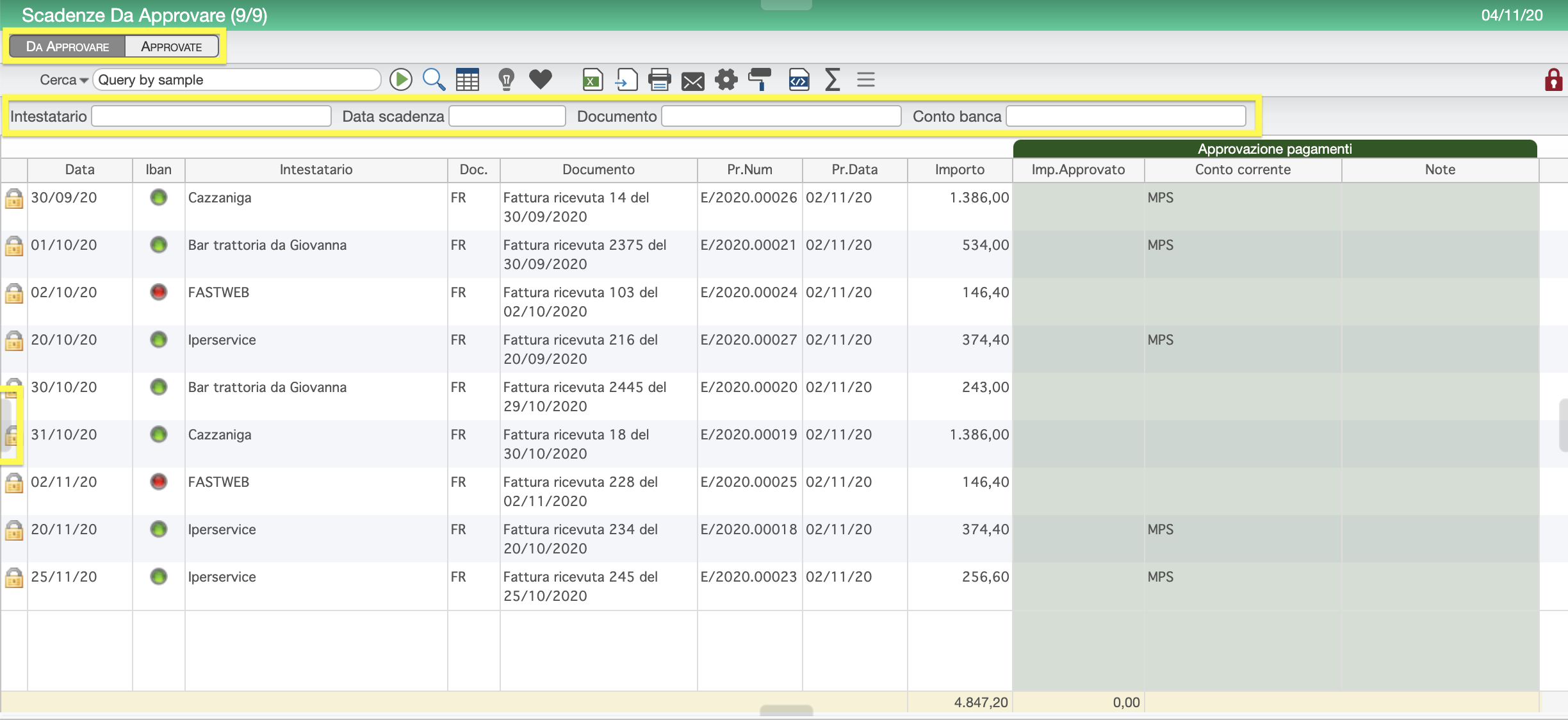1568x720 pixels.
Task: Run the query with the green play icon
Action: [401, 80]
